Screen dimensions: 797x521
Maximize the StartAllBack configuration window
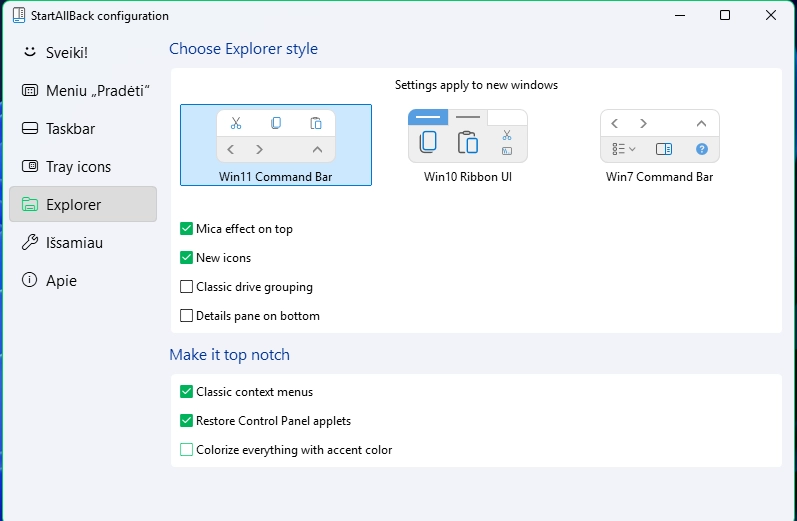click(725, 15)
